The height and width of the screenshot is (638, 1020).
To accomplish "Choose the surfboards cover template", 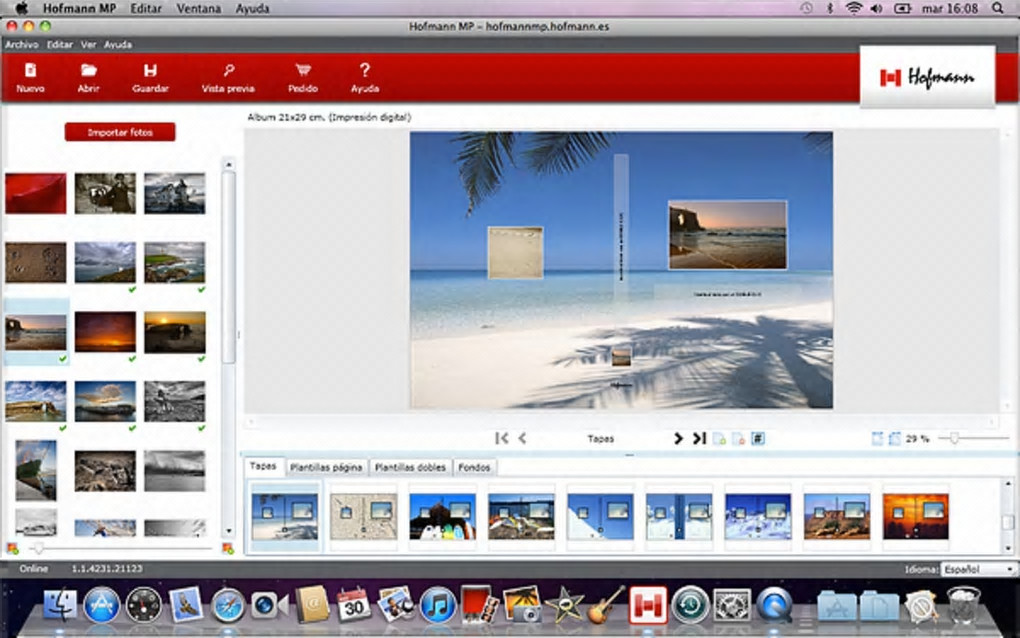I will click(x=442, y=516).
